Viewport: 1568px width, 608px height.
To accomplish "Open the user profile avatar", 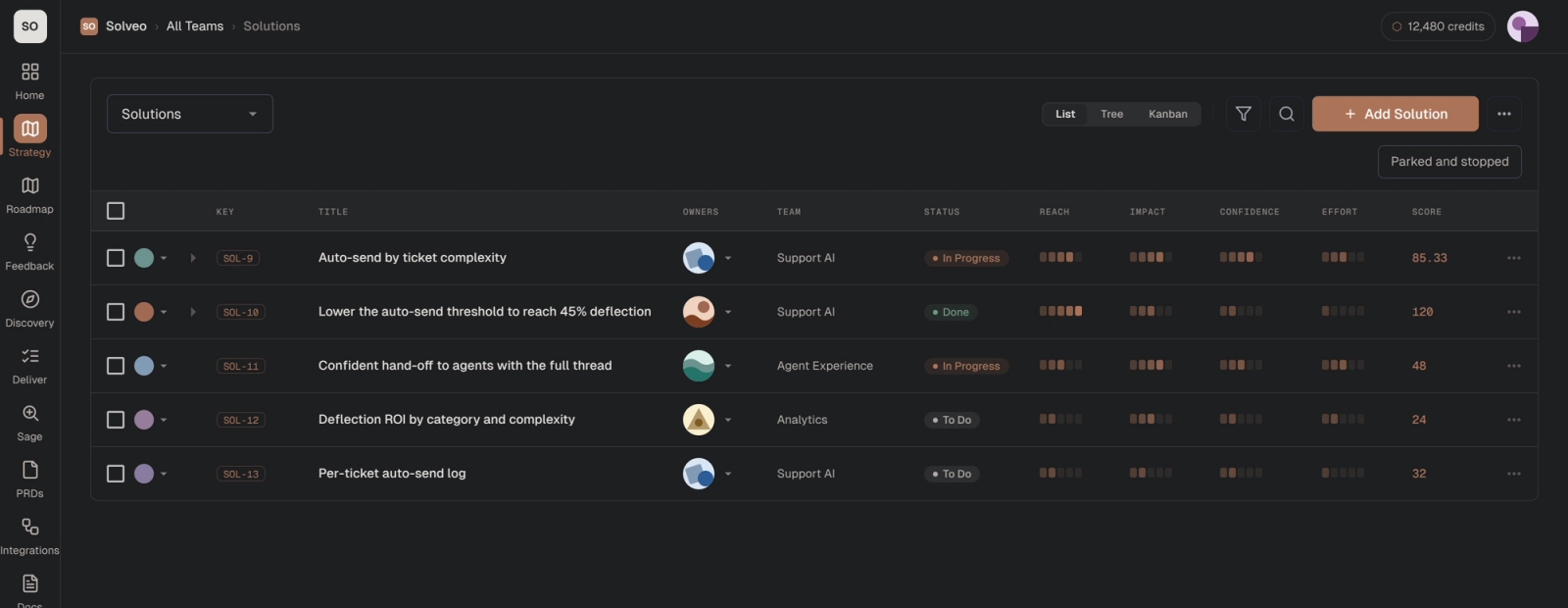I will click(1523, 26).
